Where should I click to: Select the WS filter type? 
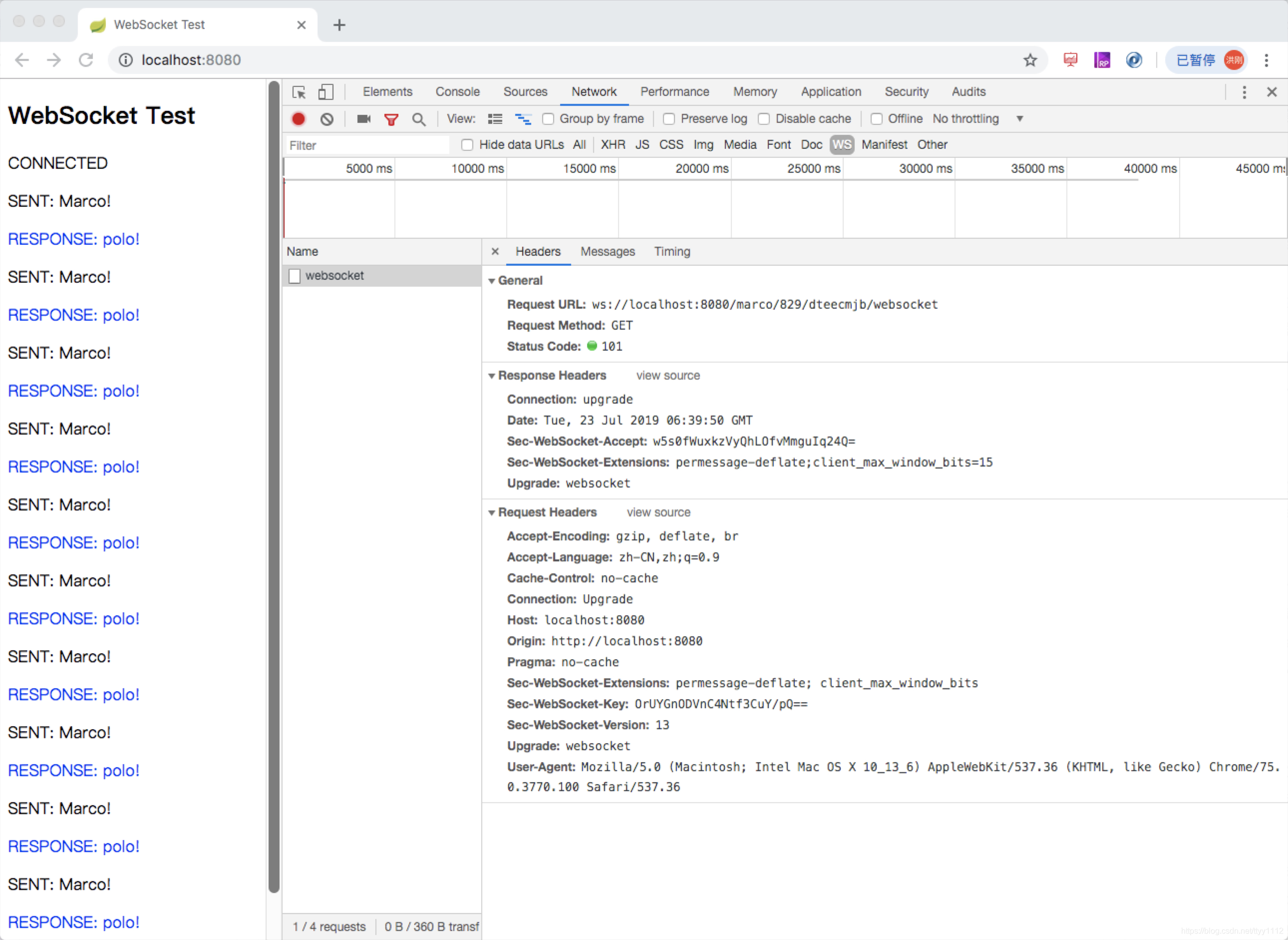[842, 145]
